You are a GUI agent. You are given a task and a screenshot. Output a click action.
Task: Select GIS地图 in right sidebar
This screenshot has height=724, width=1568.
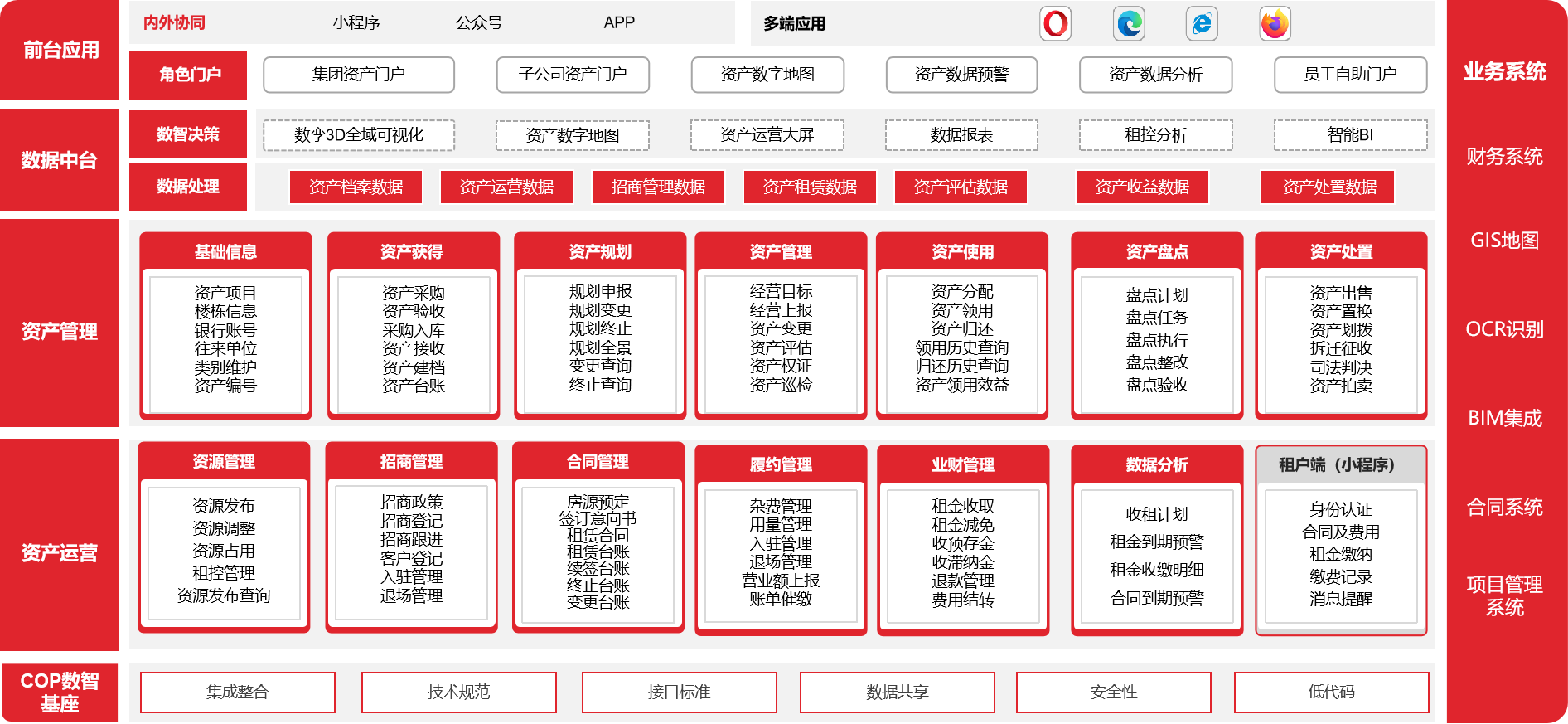click(1504, 241)
